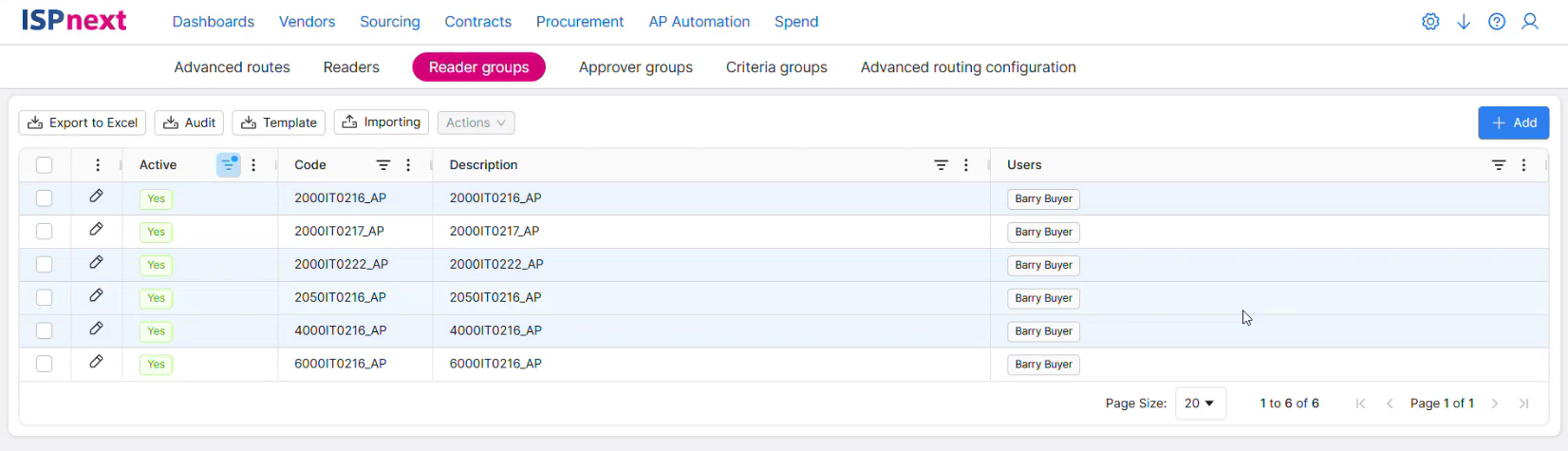The height and width of the screenshot is (451, 1568).
Task: Open the Users column three-dot menu
Action: 1524,165
